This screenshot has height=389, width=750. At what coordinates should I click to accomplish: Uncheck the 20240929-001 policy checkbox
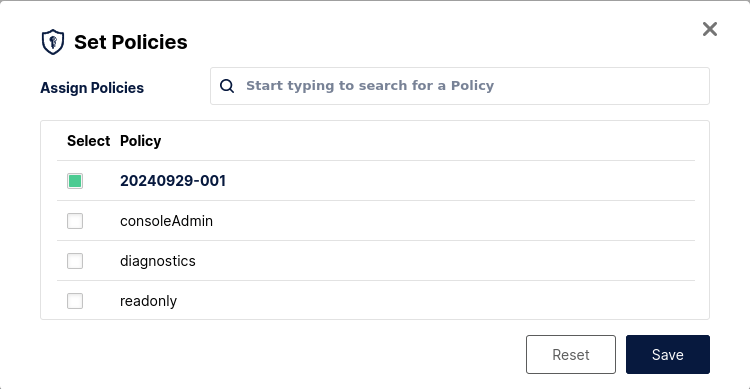[x=75, y=181]
